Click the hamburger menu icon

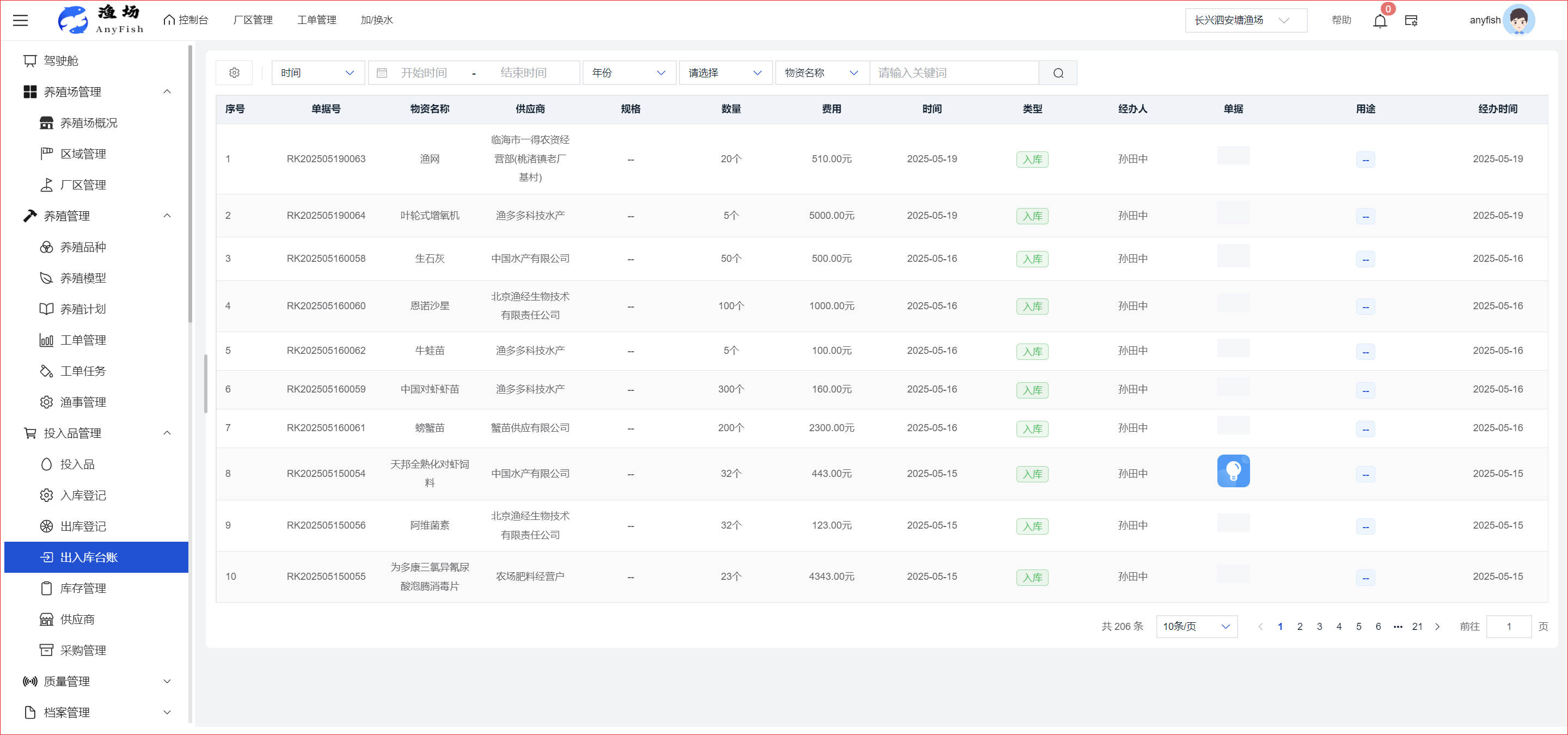21,20
